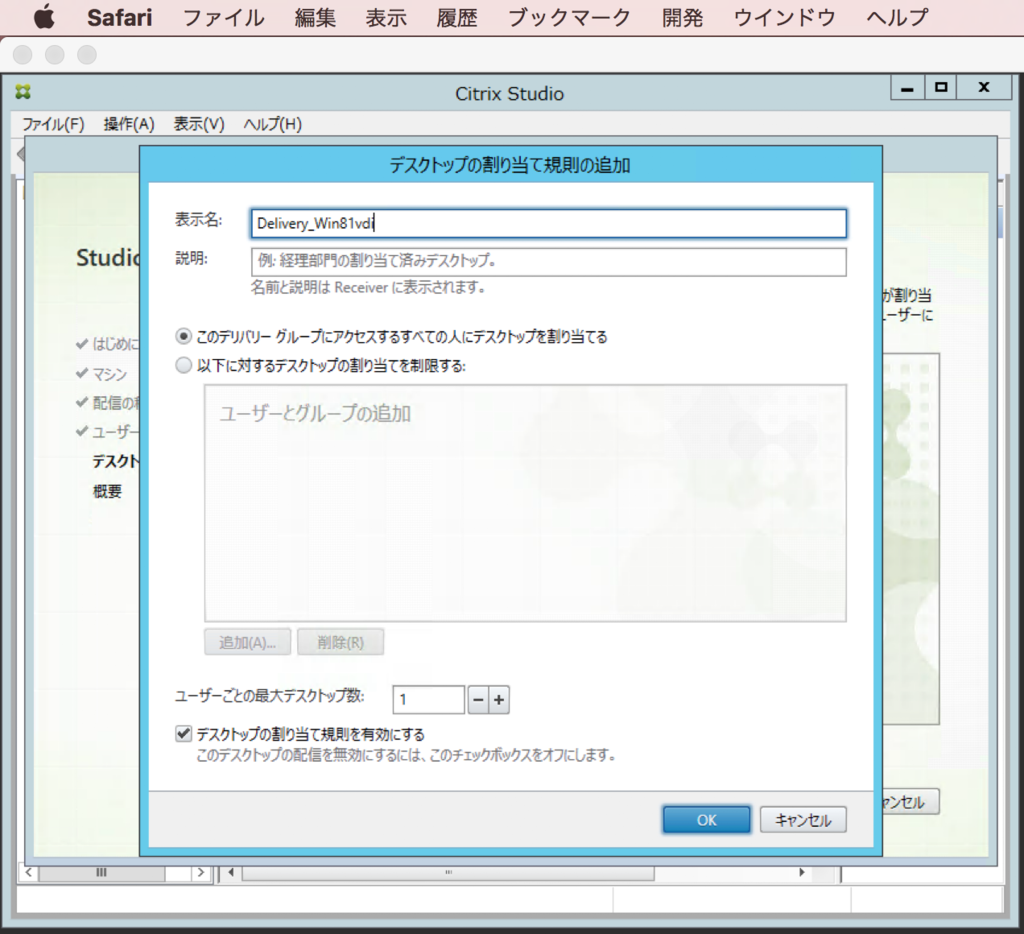Image resolution: width=1024 pixels, height=934 pixels.
Task: Click the 概要 wizard step
Action: (x=107, y=491)
